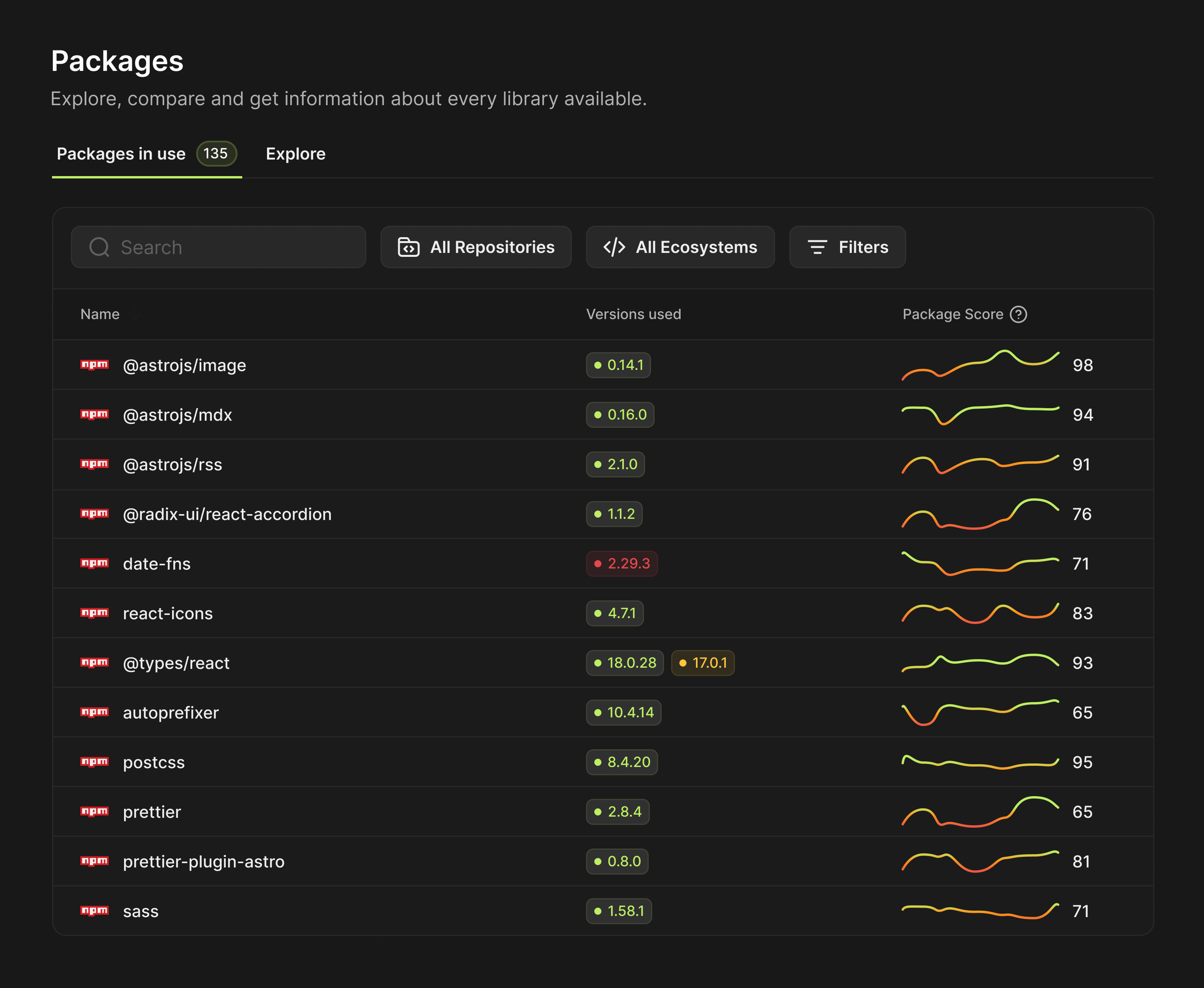Image resolution: width=1204 pixels, height=988 pixels.
Task: Click version badge 2.8.4
Action: (x=618, y=811)
